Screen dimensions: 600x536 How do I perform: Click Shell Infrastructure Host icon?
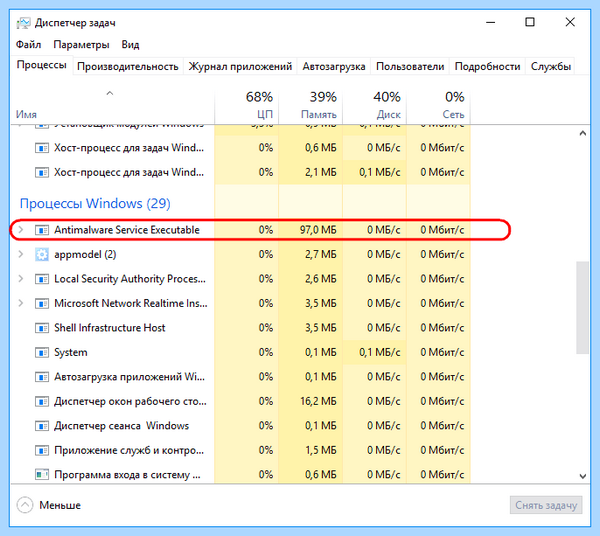tap(42, 328)
